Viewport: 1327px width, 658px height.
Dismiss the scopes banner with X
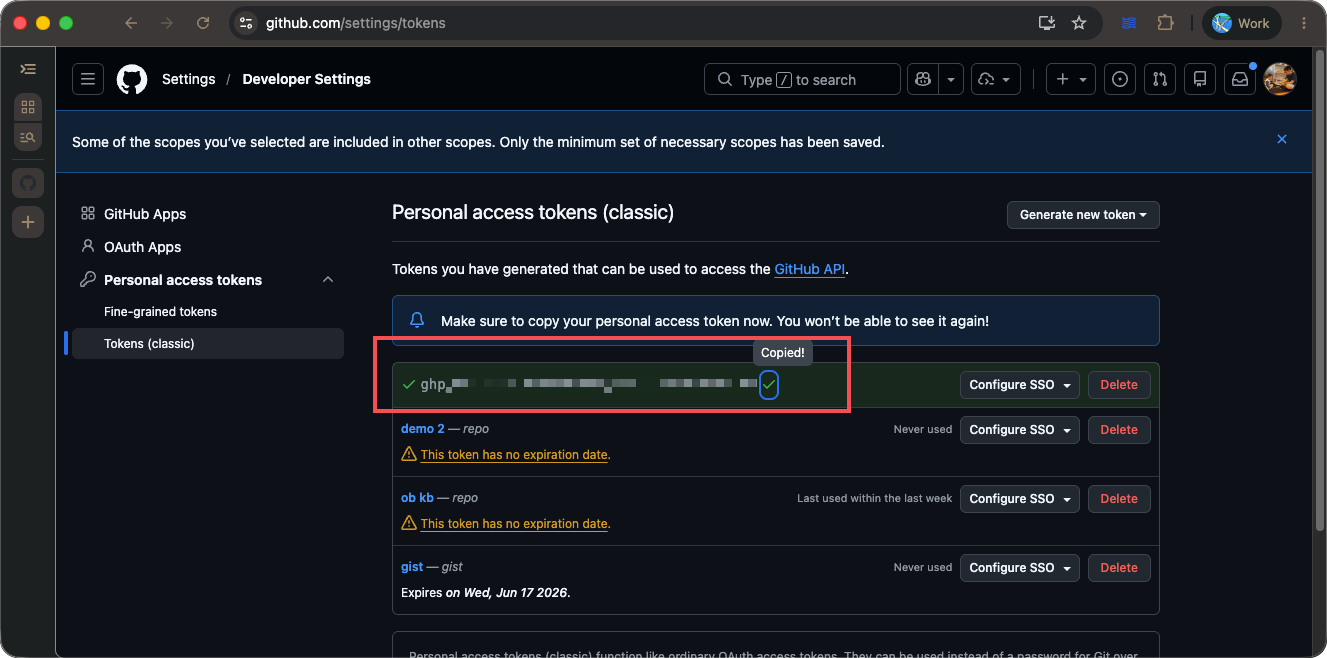coord(1282,139)
